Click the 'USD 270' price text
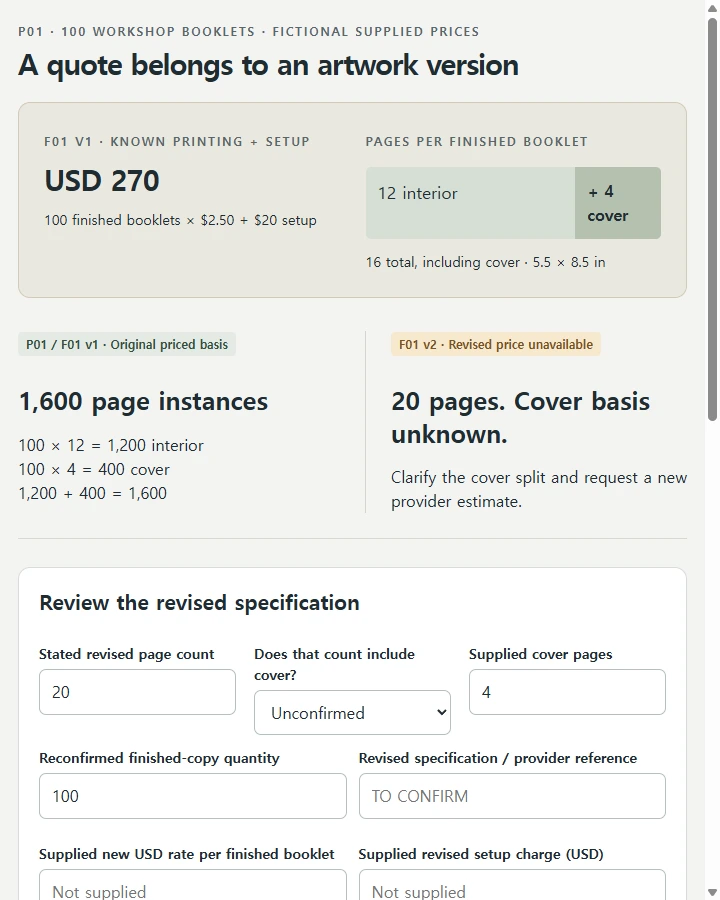 pos(102,181)
